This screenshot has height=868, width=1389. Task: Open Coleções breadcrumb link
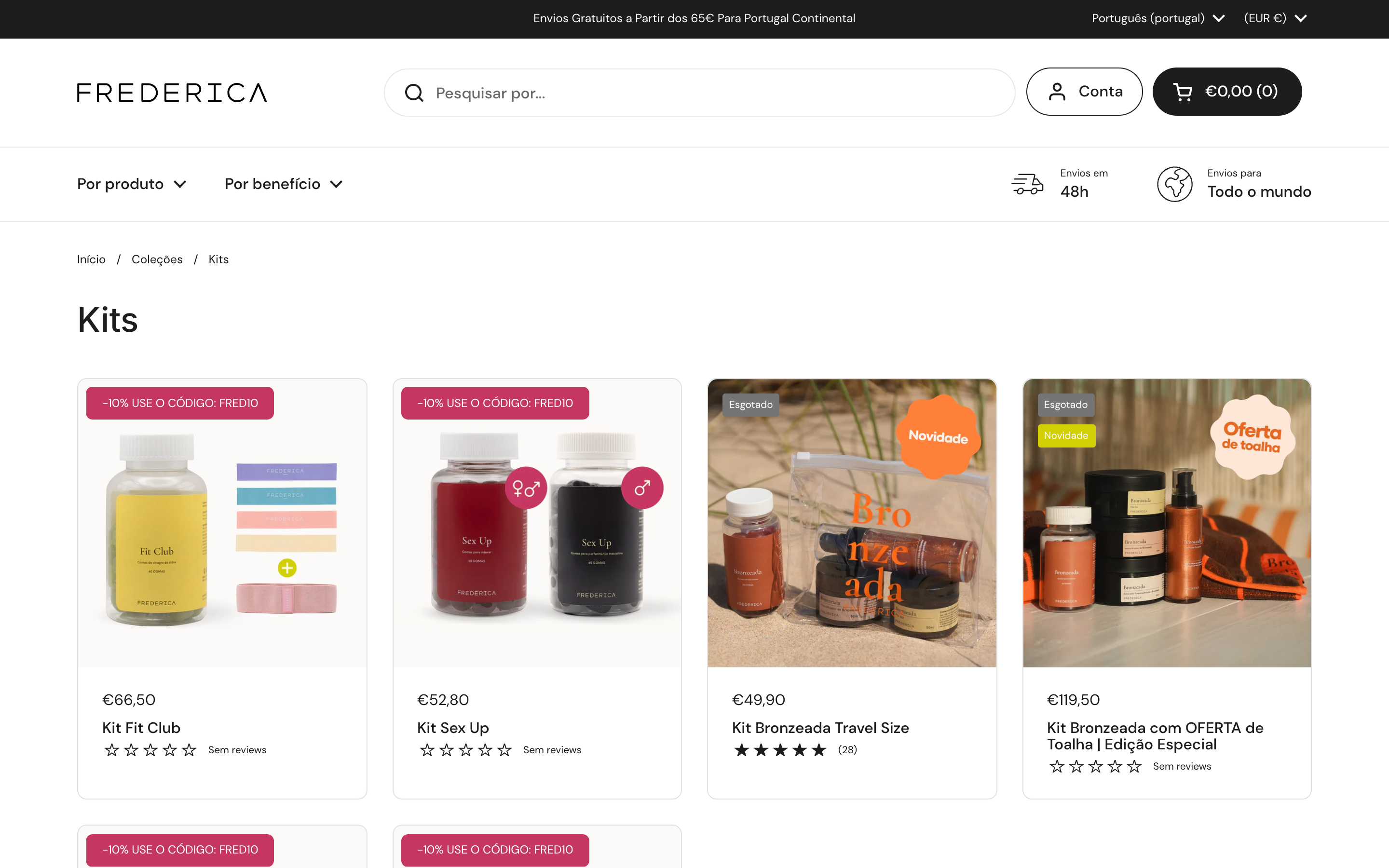pyautogui.click(x=157, y=259)
